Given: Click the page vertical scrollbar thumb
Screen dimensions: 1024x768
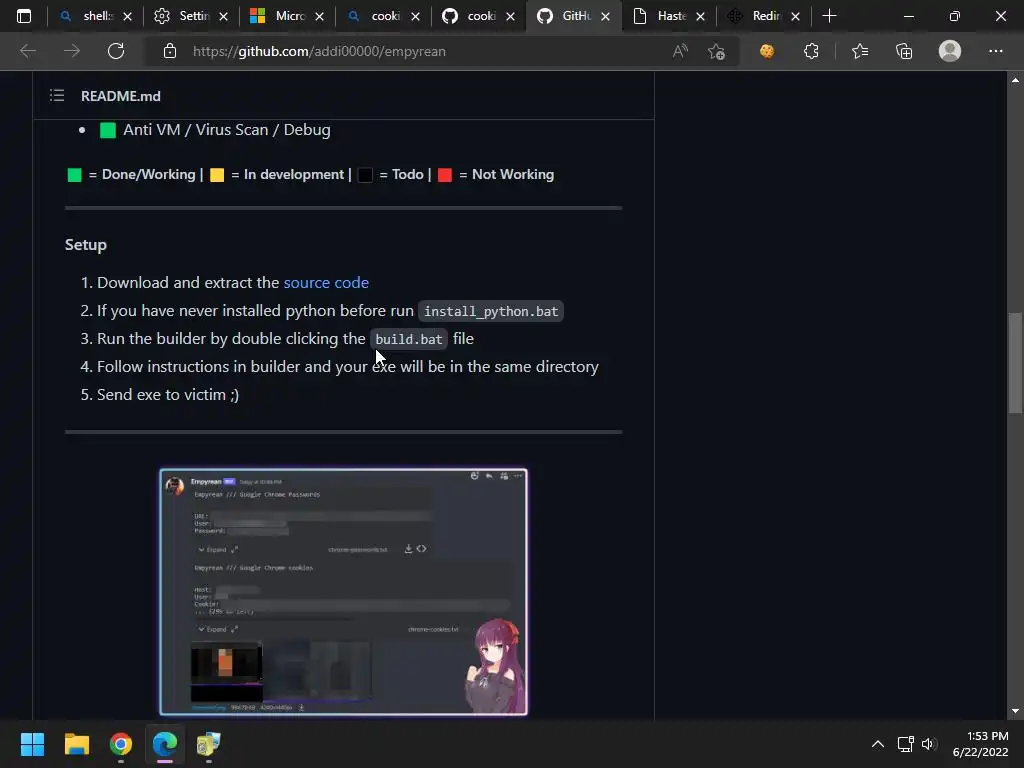Looking at the screenshot, I should 1015,363.
